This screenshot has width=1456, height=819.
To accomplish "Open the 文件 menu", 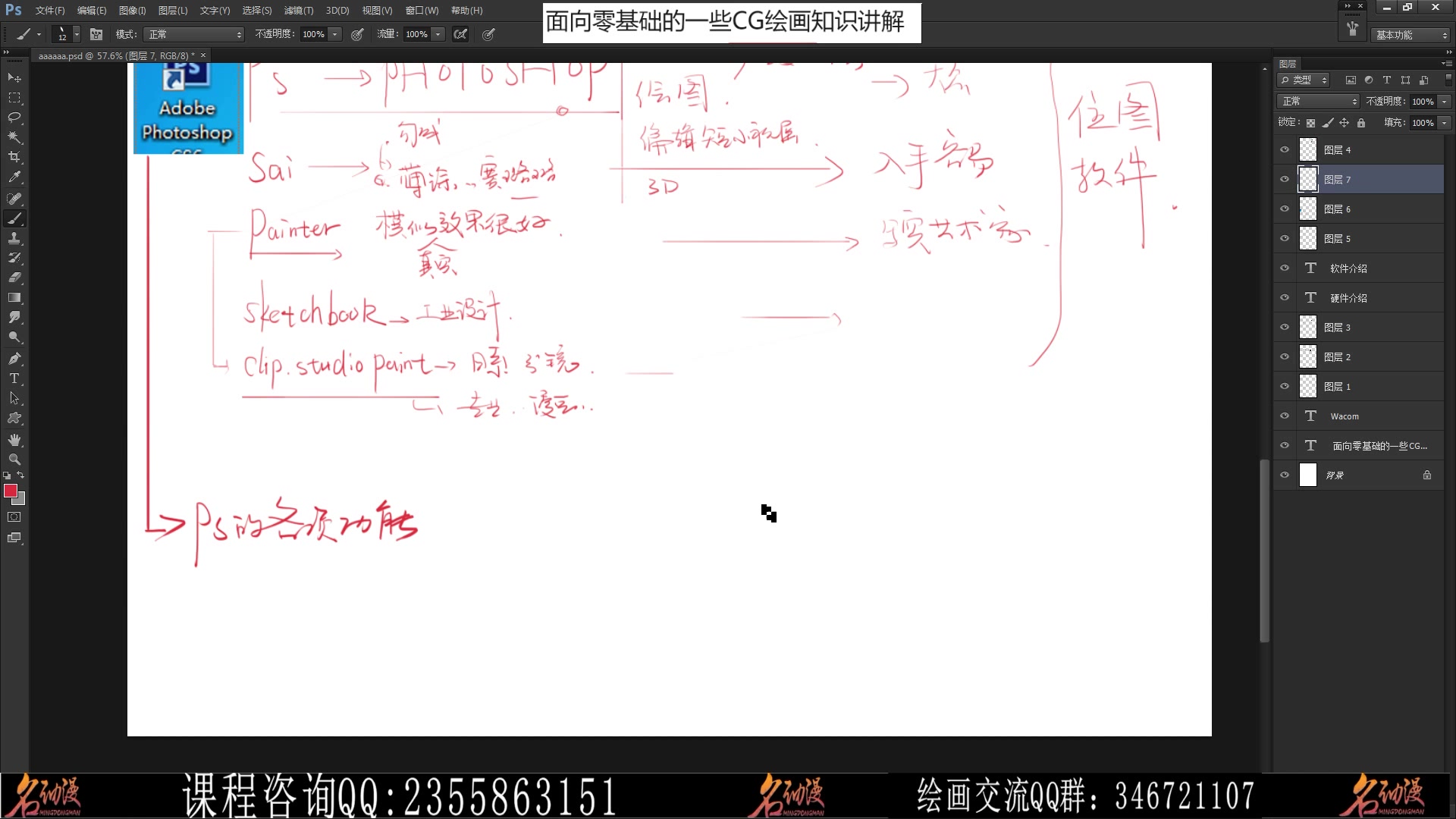I will (48, 10).
